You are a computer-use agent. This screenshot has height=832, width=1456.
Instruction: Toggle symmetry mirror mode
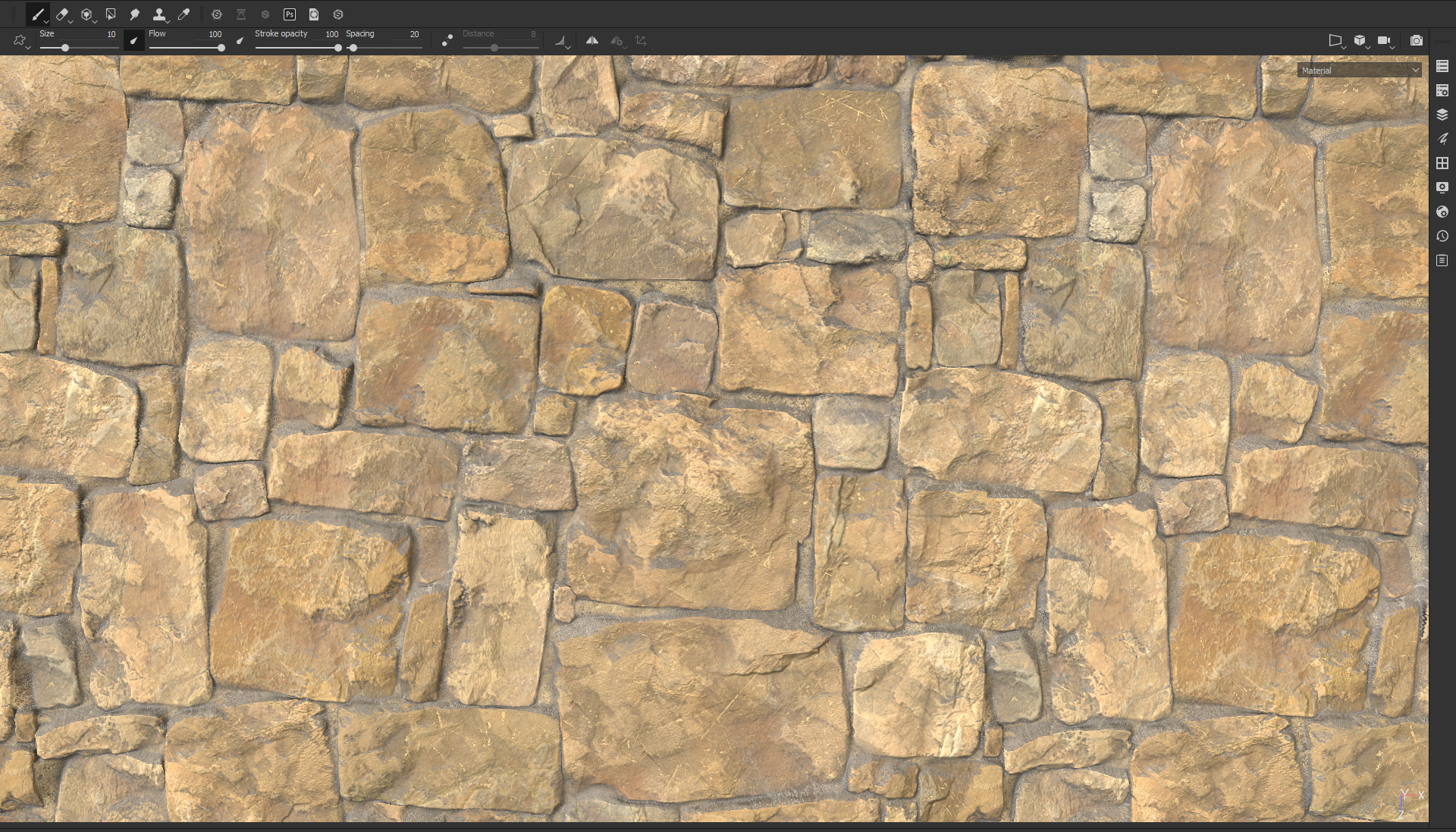tap(592, 41)
